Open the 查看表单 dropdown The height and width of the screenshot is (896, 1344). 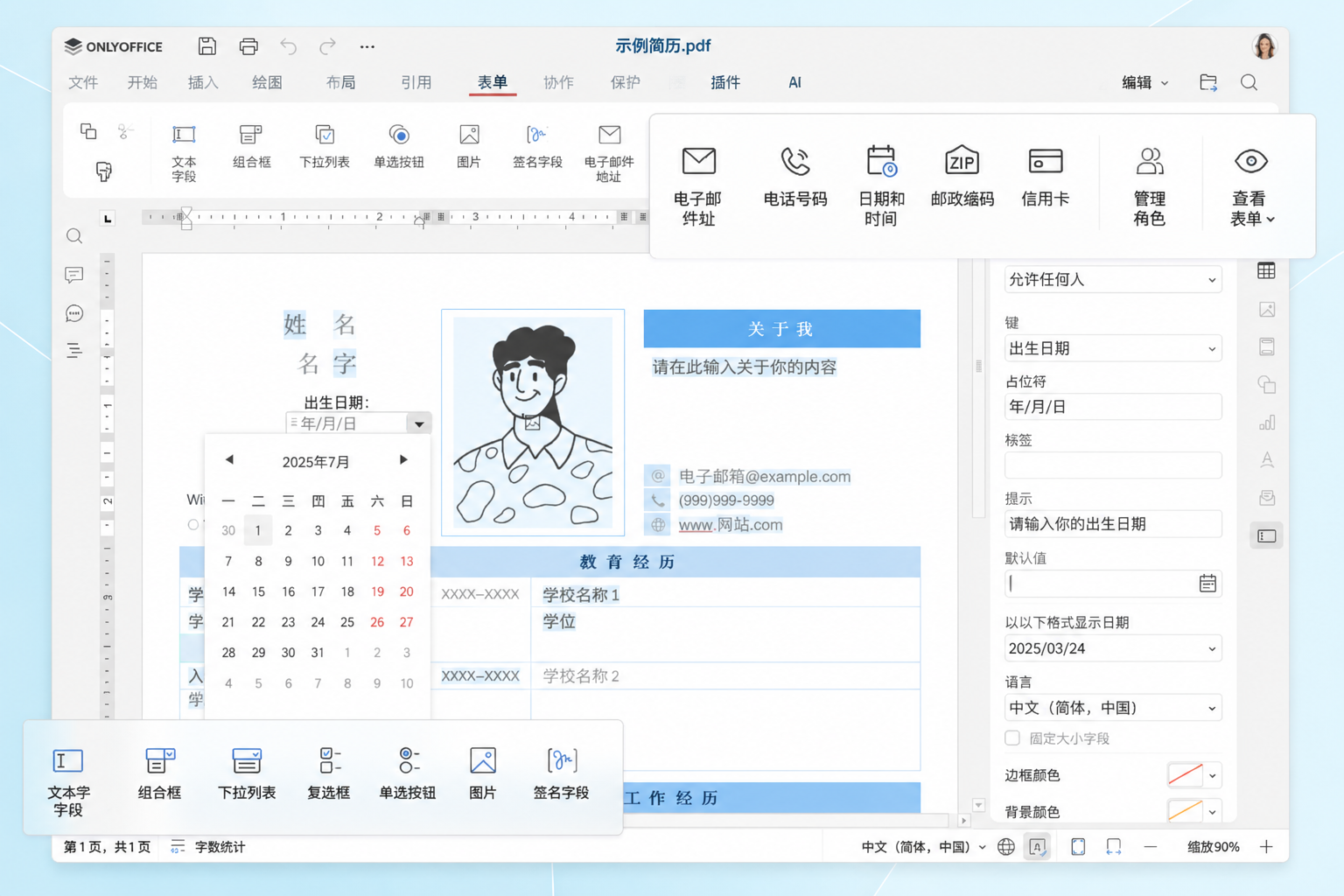tap(1251, 185)
